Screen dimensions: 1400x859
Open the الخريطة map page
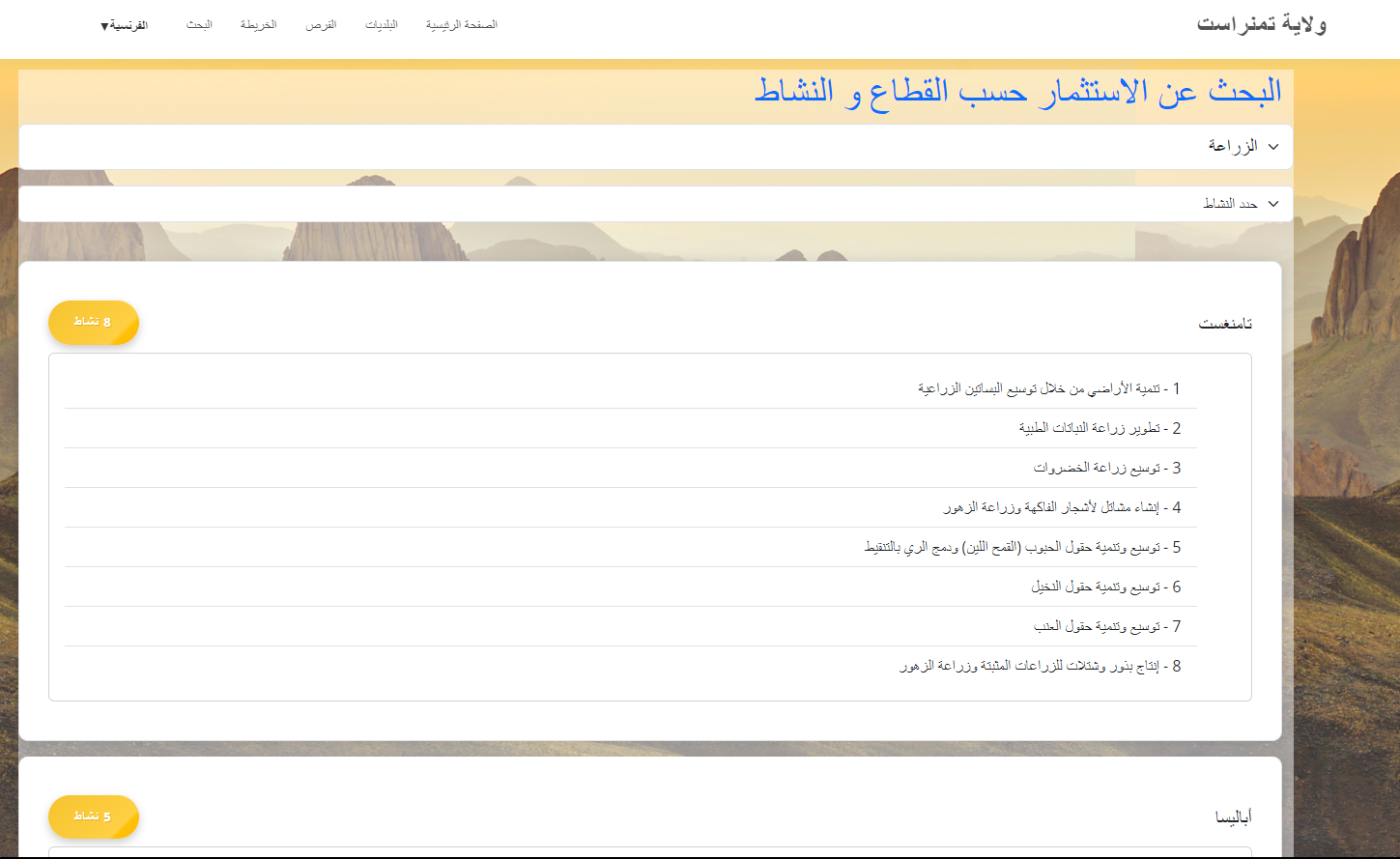pos(258,25)
